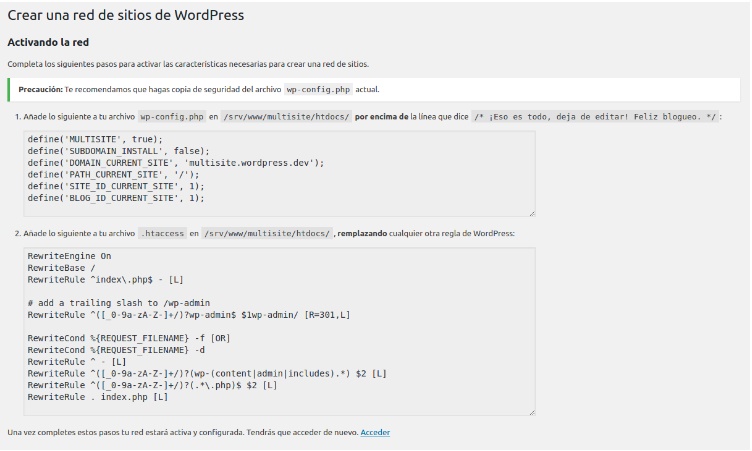Grab the .htaccess textarea resize handle

click(532, 412)
